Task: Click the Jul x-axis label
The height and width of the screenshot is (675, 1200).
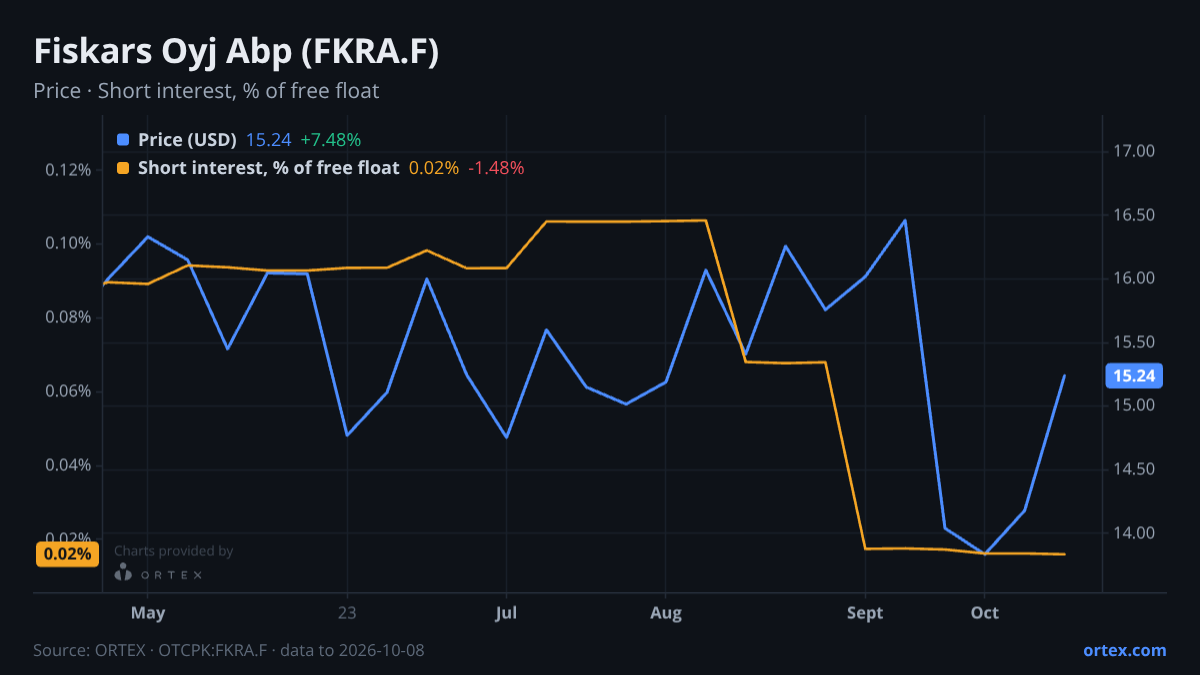Action: (506, 612)
